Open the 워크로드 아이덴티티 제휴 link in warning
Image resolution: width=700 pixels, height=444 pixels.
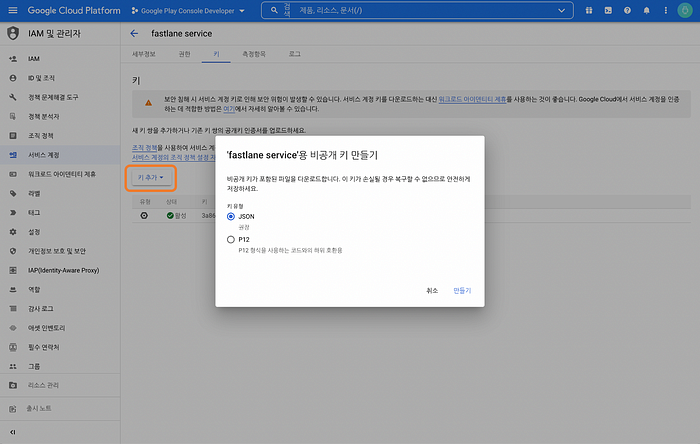point(472,99)
